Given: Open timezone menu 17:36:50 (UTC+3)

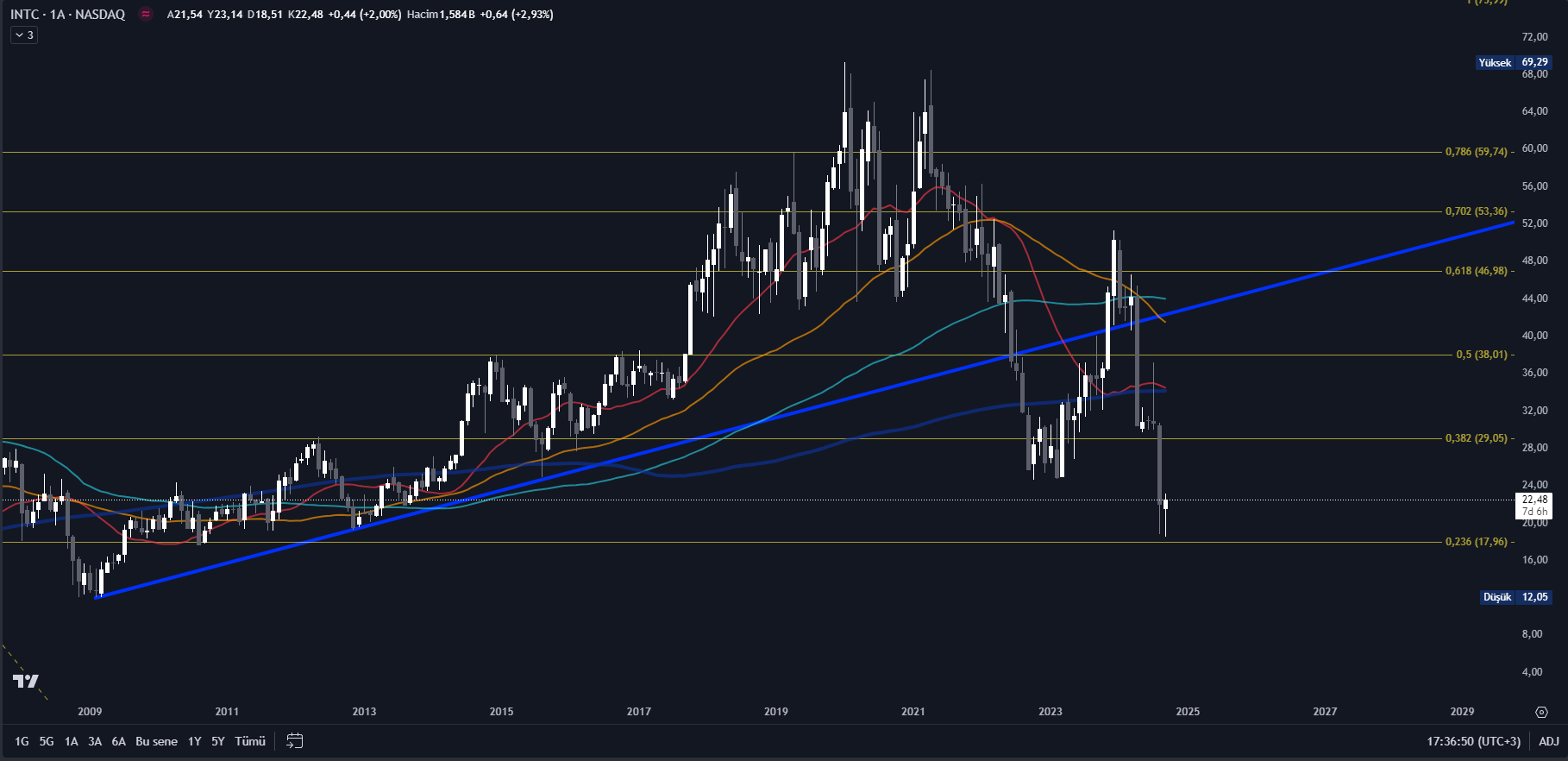Looking at the screenshot, I should [x=1473, y=741].
